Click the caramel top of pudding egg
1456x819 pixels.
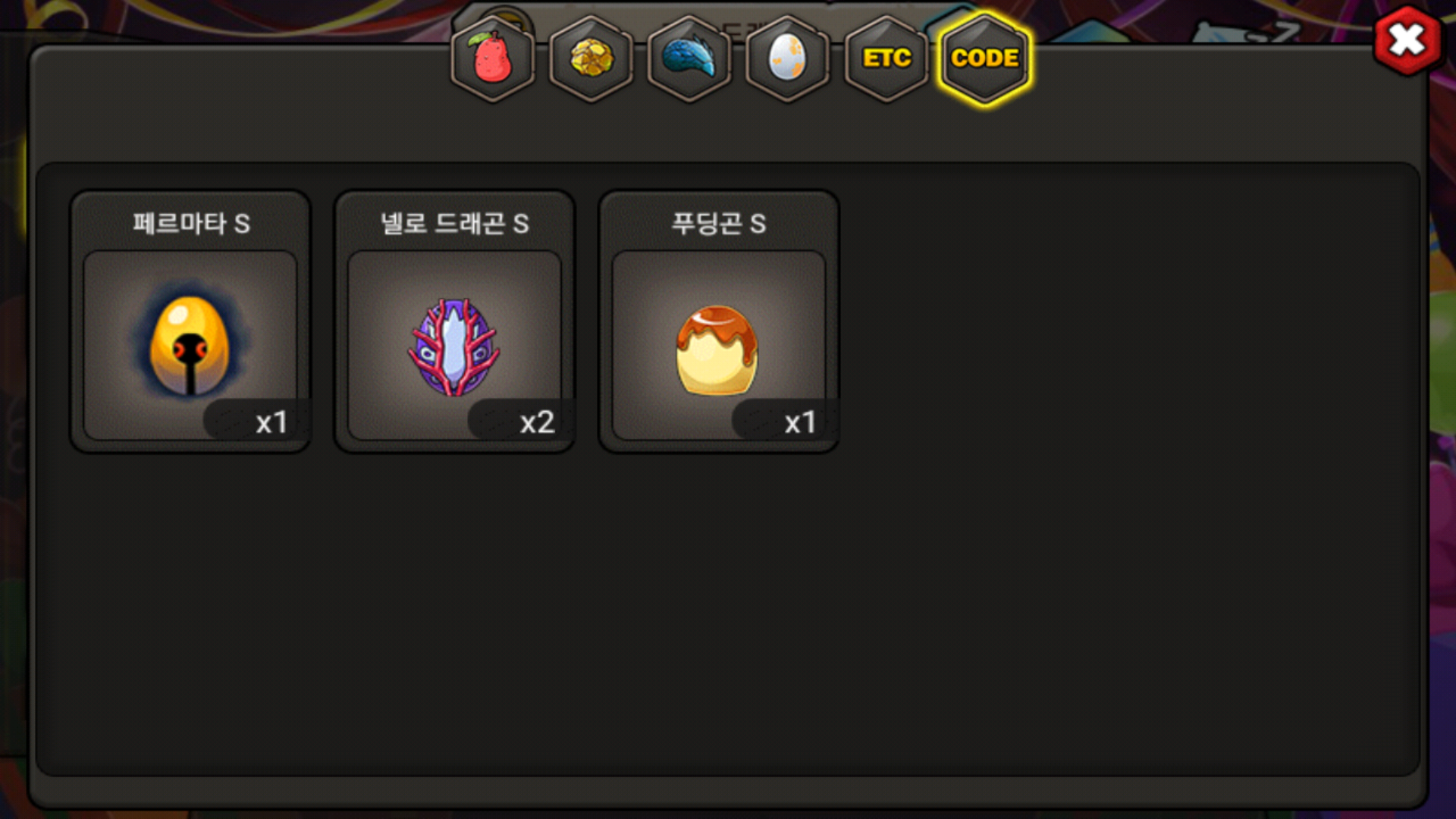[x=717, y=328]
